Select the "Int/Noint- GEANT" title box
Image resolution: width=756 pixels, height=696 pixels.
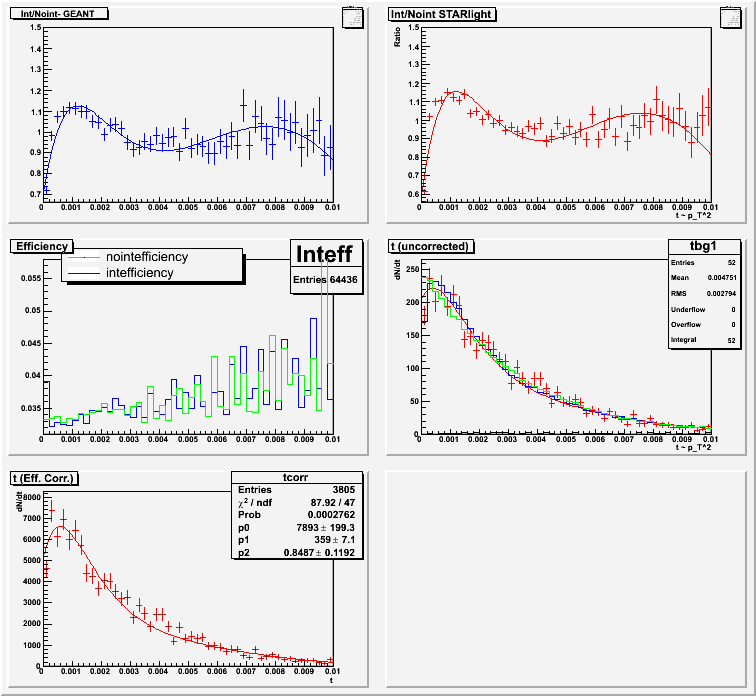[59, 14]
